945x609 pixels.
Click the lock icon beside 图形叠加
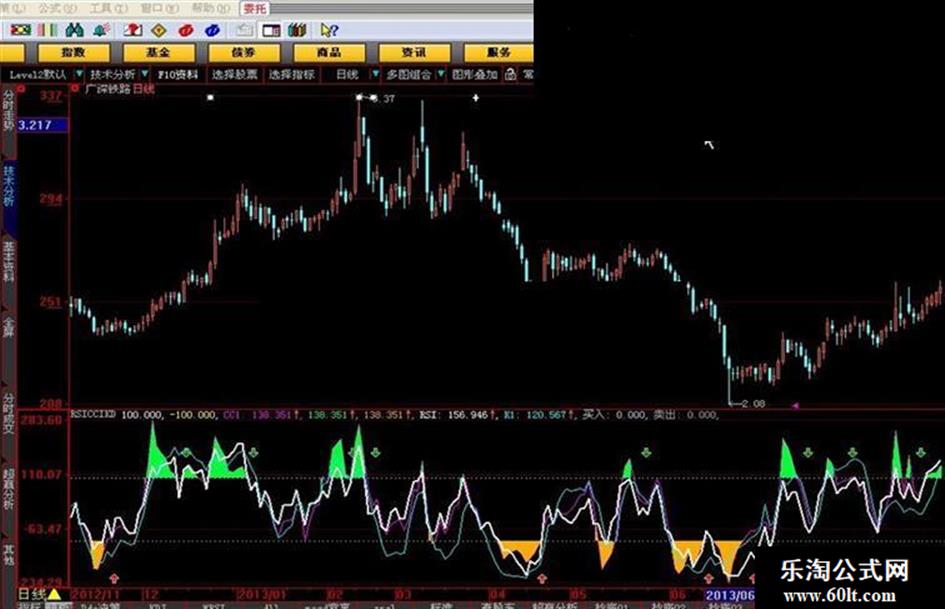510,74
